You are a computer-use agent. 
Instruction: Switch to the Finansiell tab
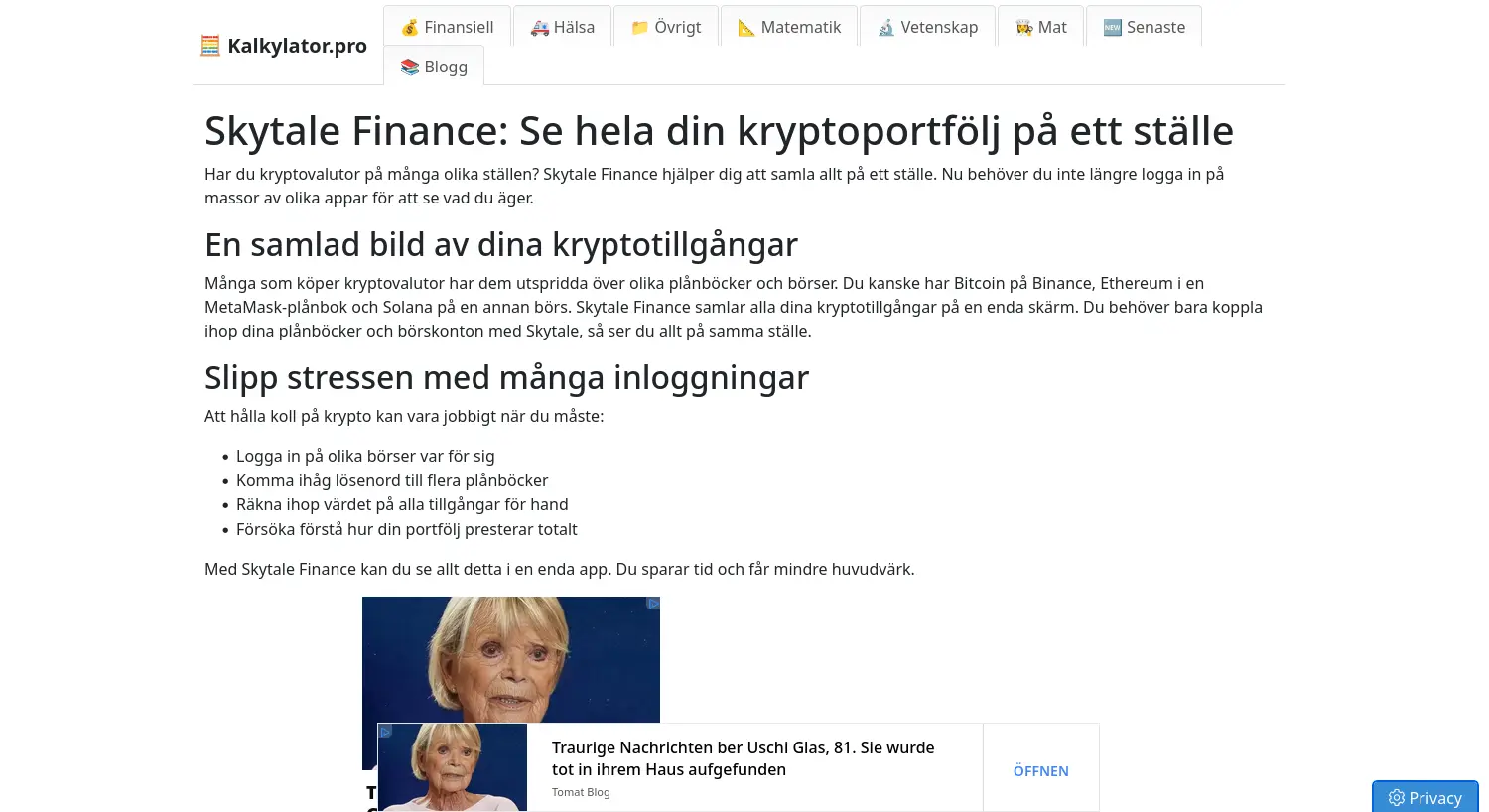[x=446, y=27]
